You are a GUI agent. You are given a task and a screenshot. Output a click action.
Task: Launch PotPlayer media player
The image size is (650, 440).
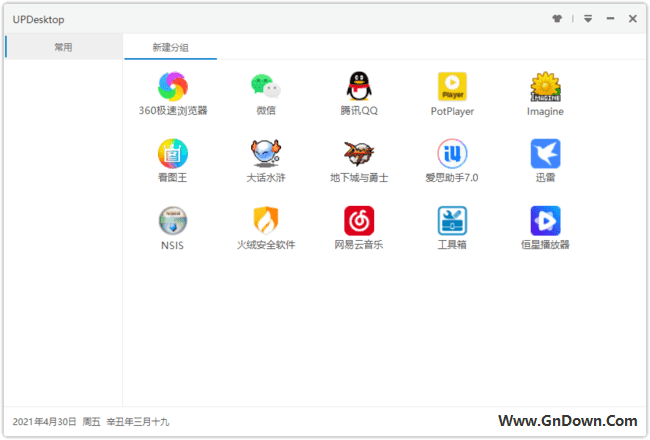tap(452, 87)
